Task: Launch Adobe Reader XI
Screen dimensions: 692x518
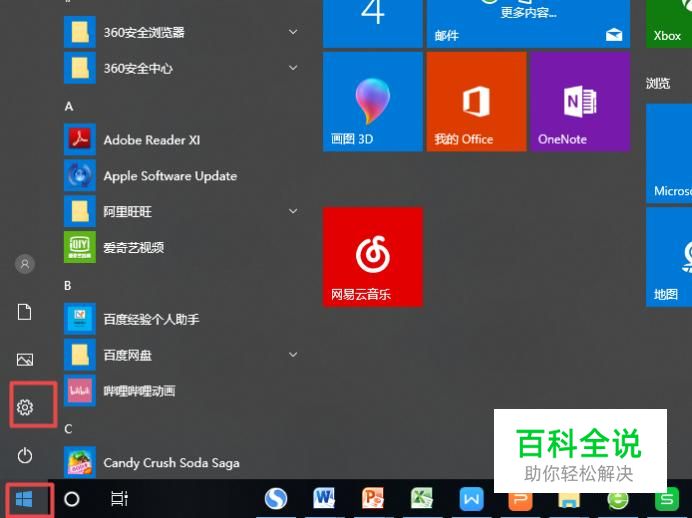Action: [x=182, y=139]
